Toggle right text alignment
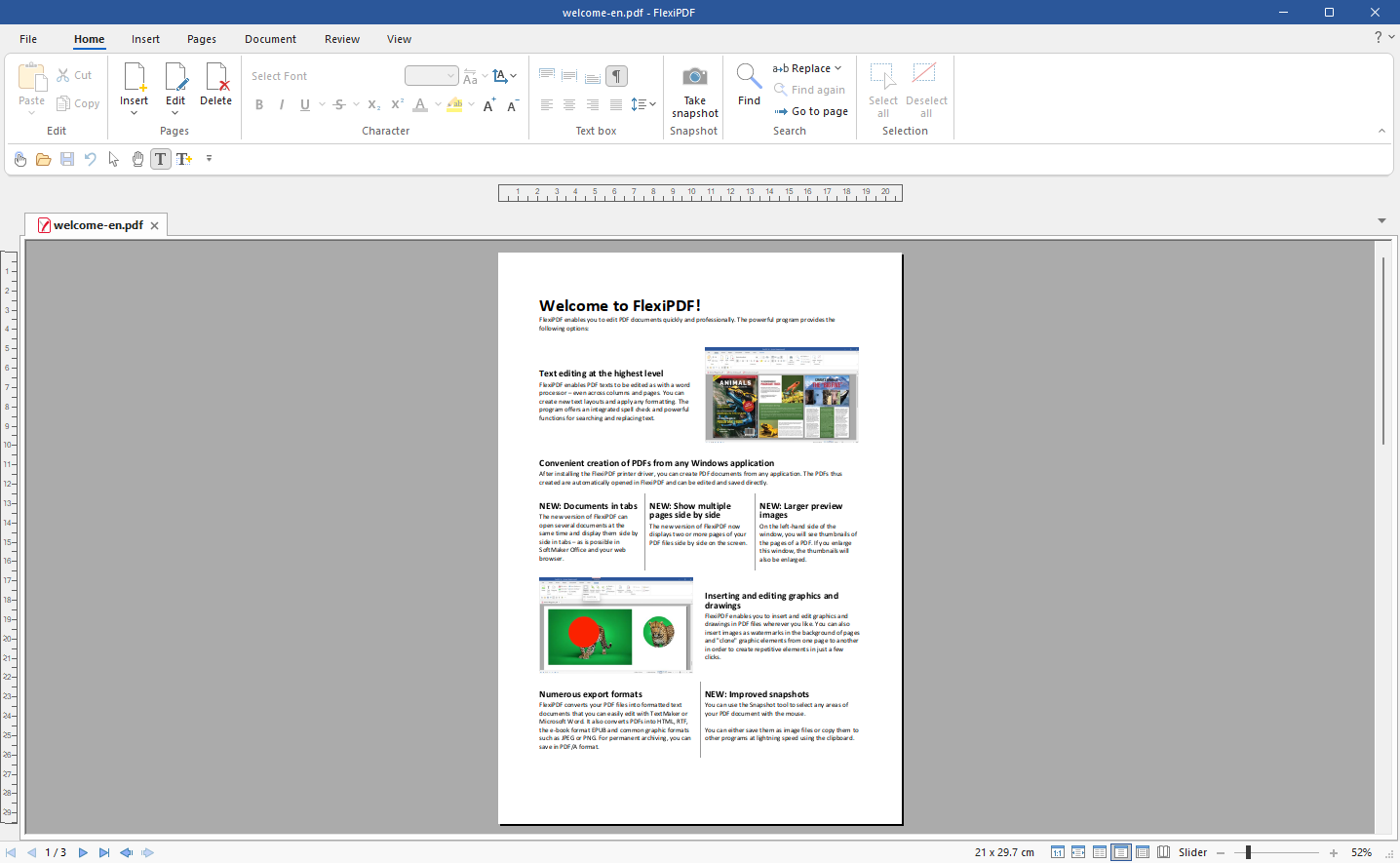This screenshot has width=1400, height=863. (x=593, y=104)
